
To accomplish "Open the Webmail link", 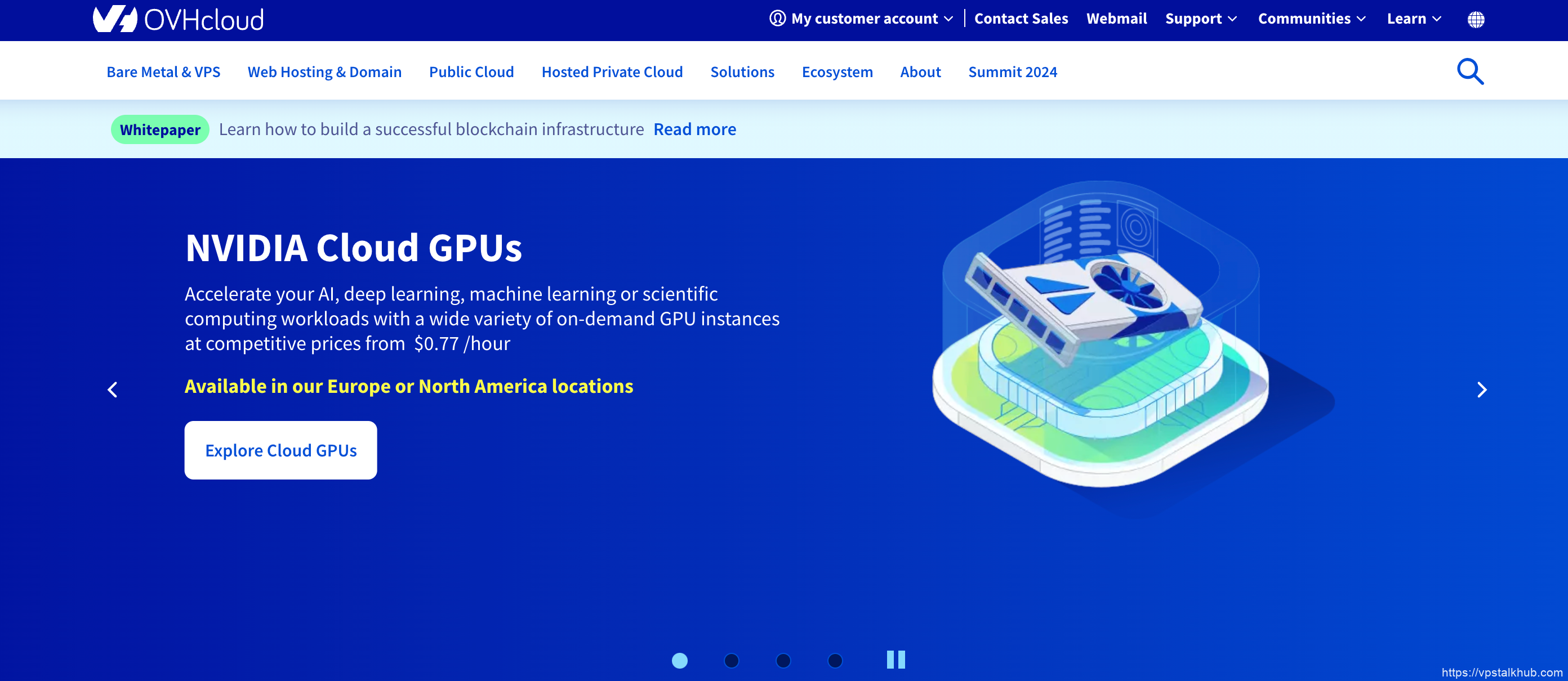I will click(1116, 19).
